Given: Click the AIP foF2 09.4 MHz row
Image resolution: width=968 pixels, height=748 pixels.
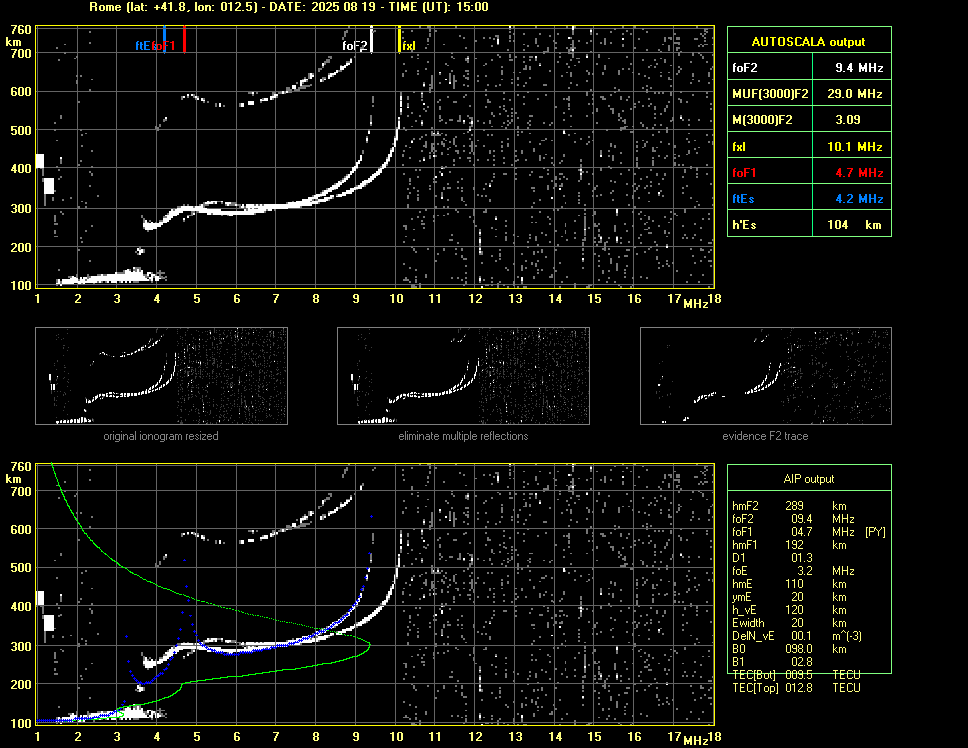Looking at the screenshot, I should click(x=793, y=518).
